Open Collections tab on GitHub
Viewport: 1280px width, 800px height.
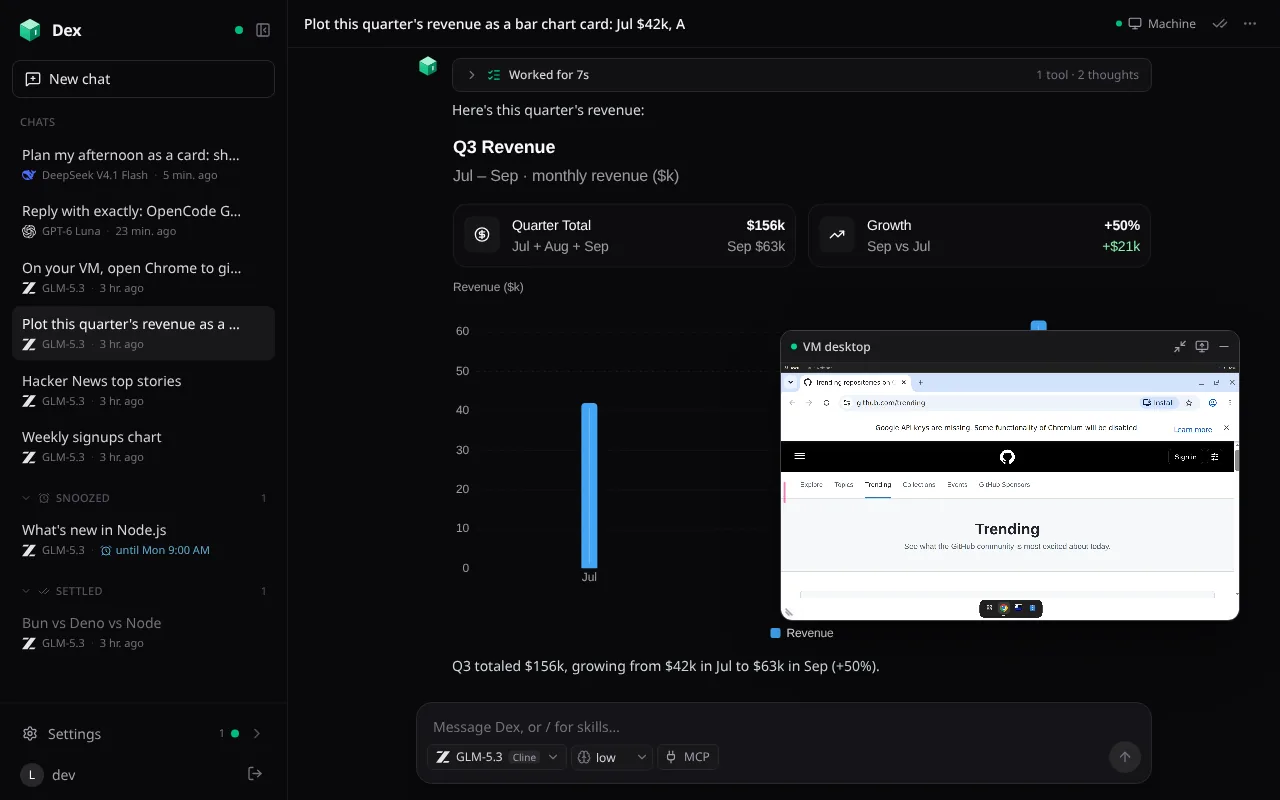click(919, 485)
